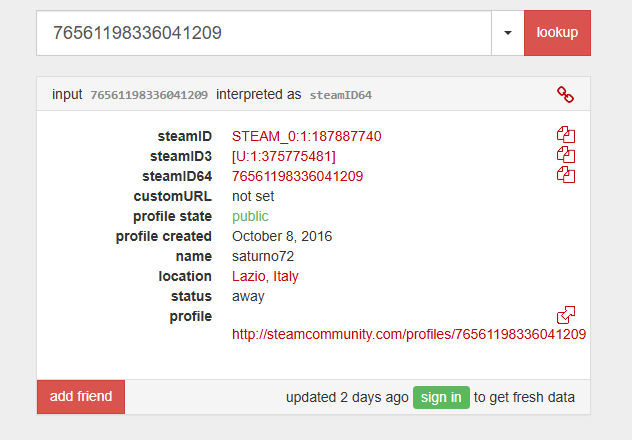Open profile in new window icon
The height and width of the screenshot is (440, 632).
pyautogui.click(x=566, y=315)
